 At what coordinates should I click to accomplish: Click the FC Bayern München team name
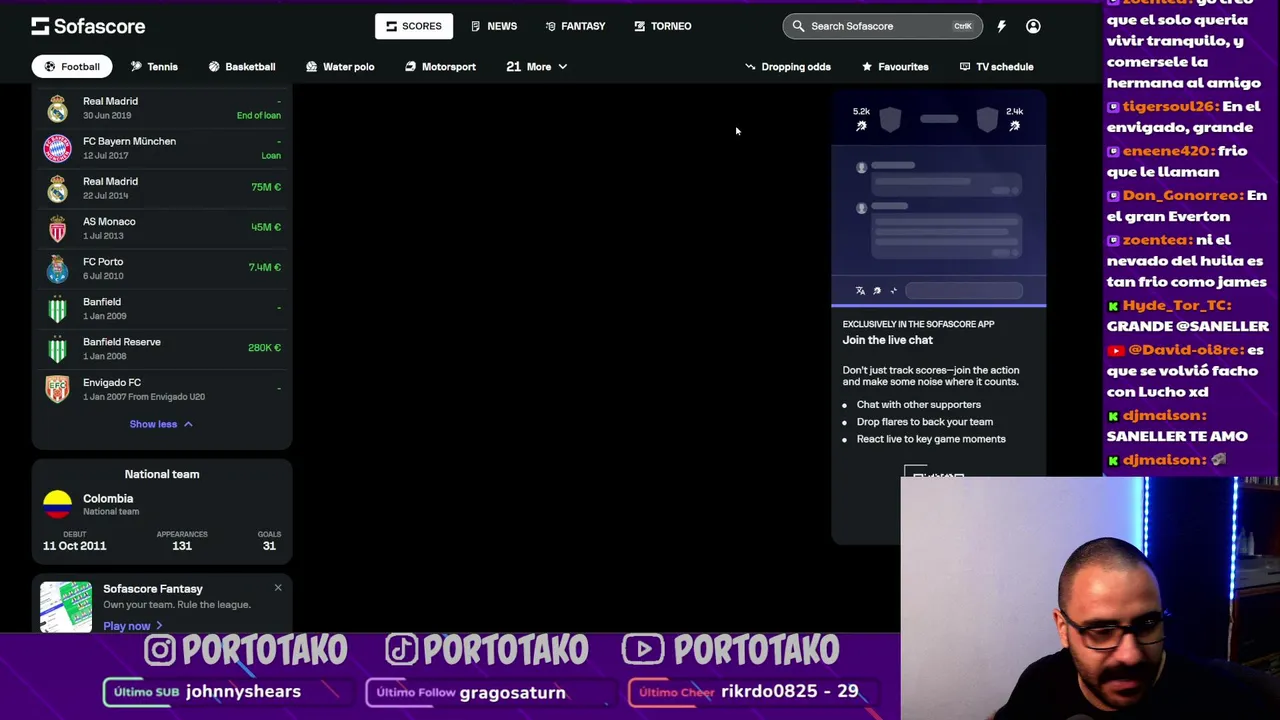pos(129,141)
